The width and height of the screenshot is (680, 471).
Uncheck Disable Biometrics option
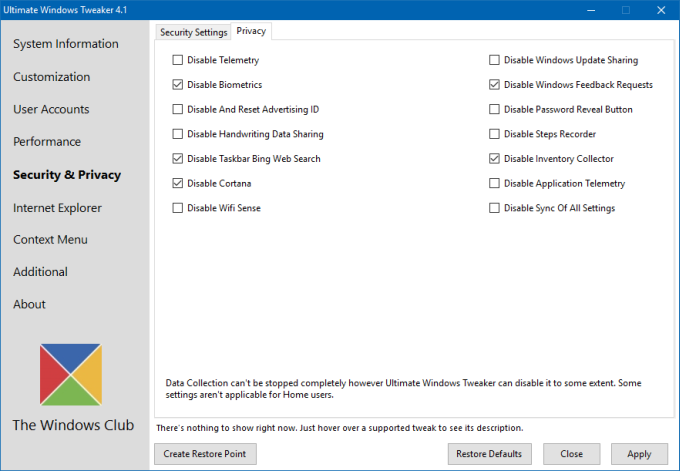178,85
